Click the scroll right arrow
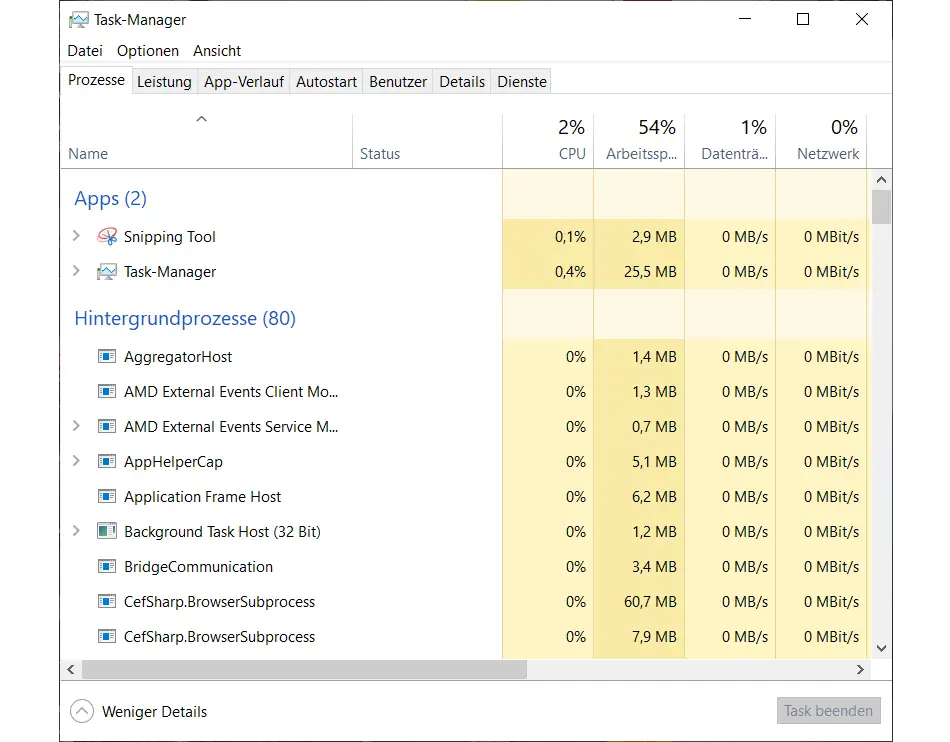Screen dimensions: 950x742 [860, 669]
